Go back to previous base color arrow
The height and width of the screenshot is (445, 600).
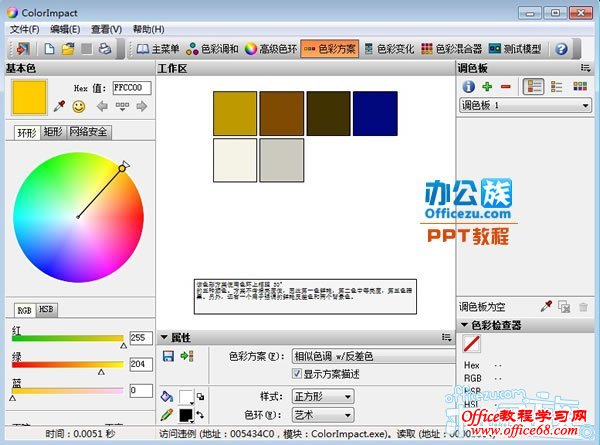point(102,106)
